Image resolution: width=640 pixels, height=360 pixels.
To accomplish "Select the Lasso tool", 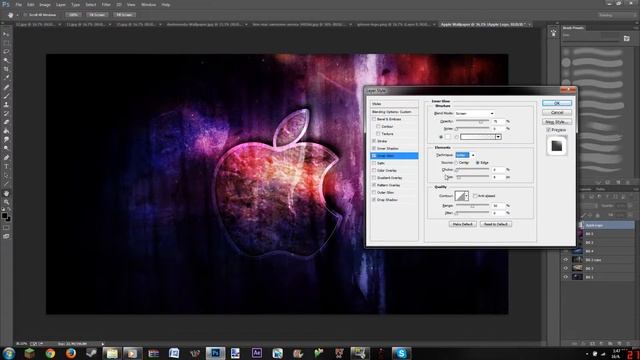I will (x=6, y=52).
